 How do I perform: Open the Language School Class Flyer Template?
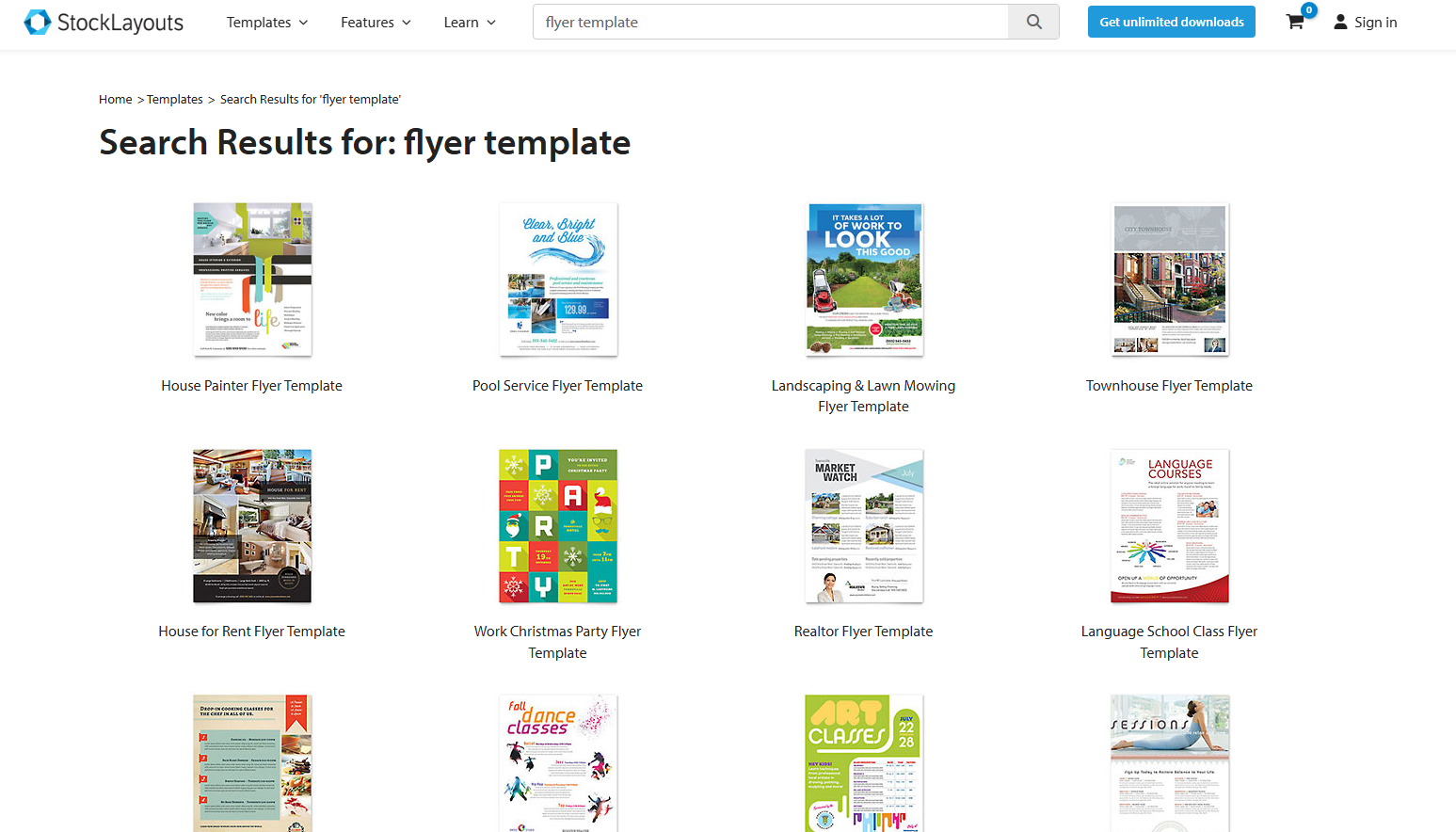(x=1169, y=642)
